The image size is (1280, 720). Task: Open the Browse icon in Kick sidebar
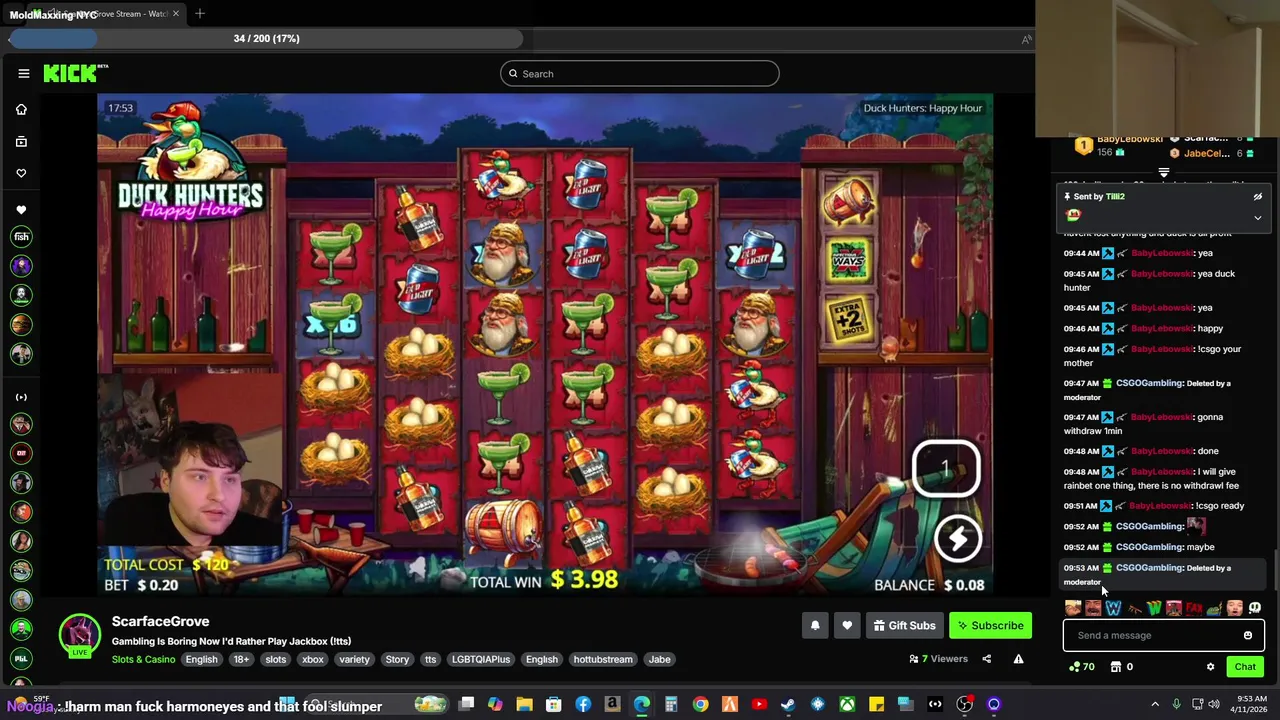pos(21,141)
